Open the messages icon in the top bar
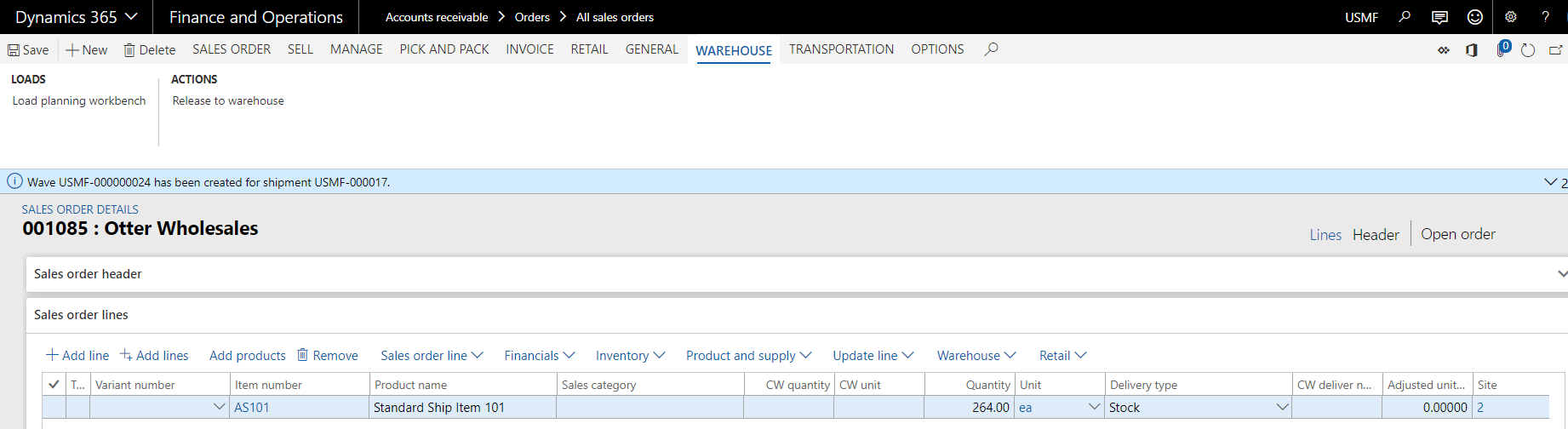The image size is (1568, 429). click(x=1439, y=17)
